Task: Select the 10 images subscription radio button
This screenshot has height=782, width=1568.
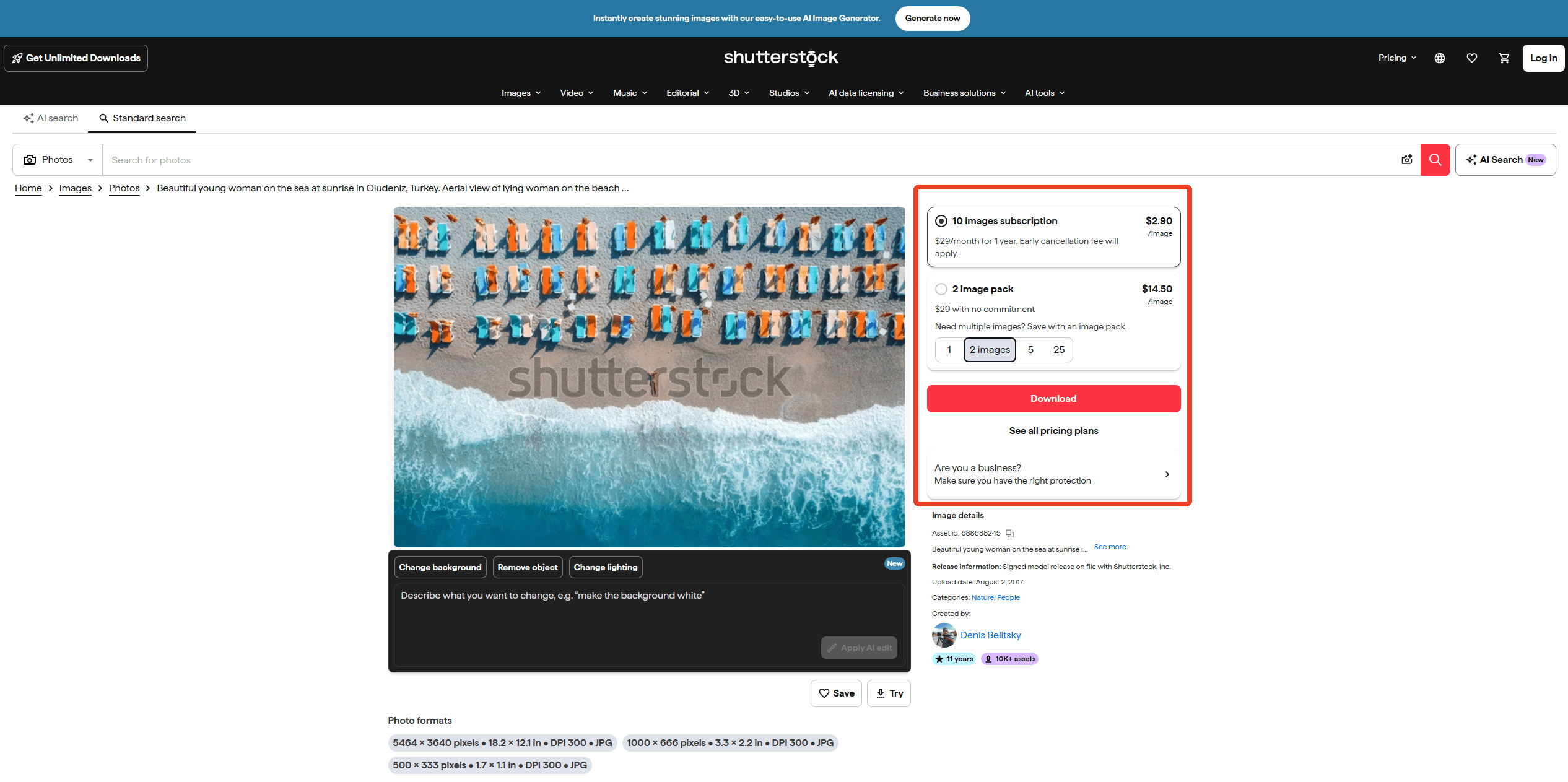Action: 941,221
